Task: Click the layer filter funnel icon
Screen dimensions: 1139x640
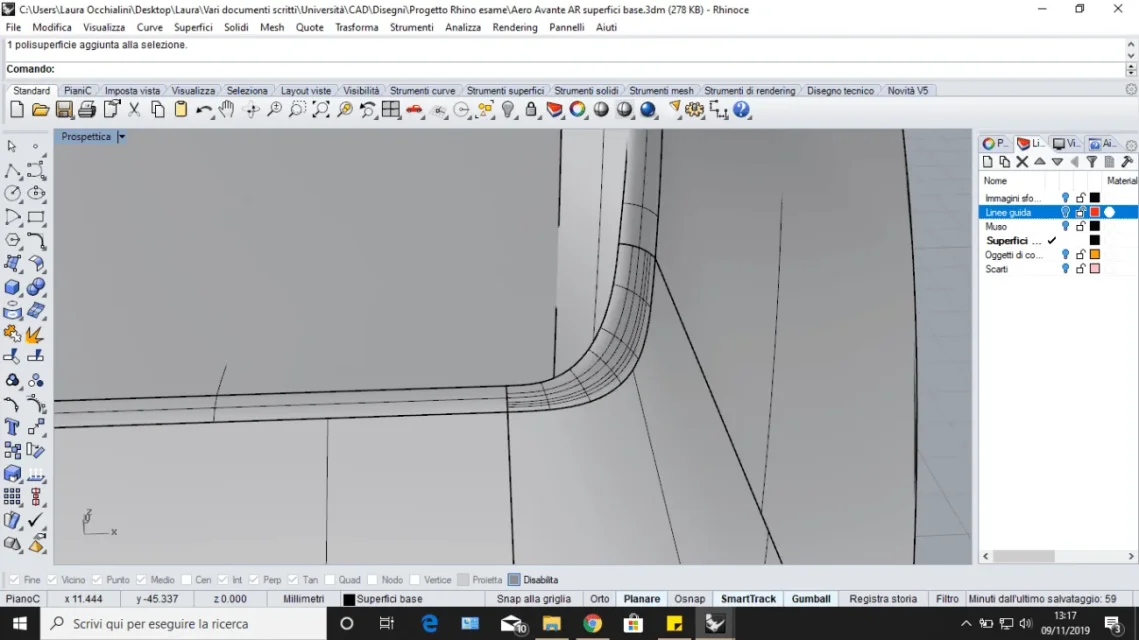Action: pyautogui.click(x=1092, y=162)
